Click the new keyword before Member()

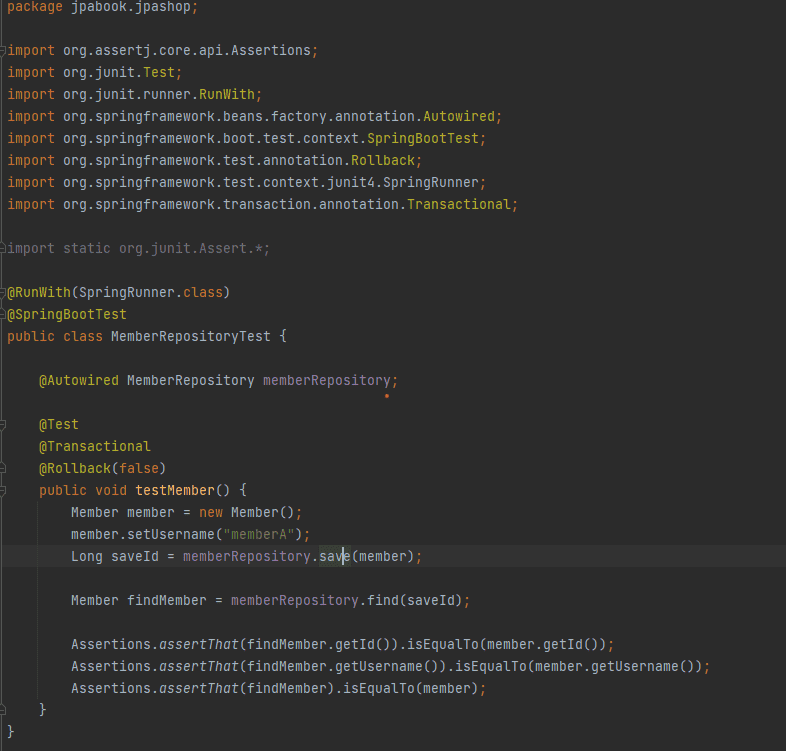[x=211, y=513]
